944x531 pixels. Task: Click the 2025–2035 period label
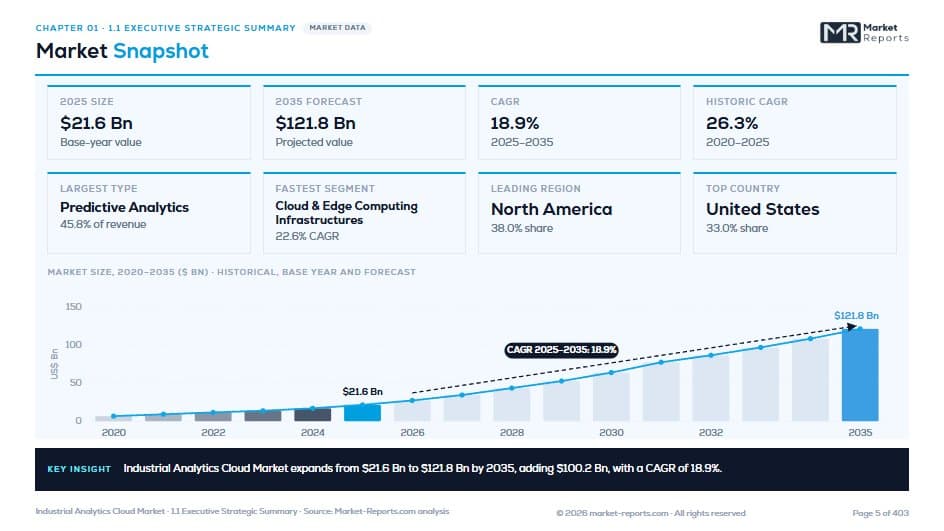coord(521,142)
